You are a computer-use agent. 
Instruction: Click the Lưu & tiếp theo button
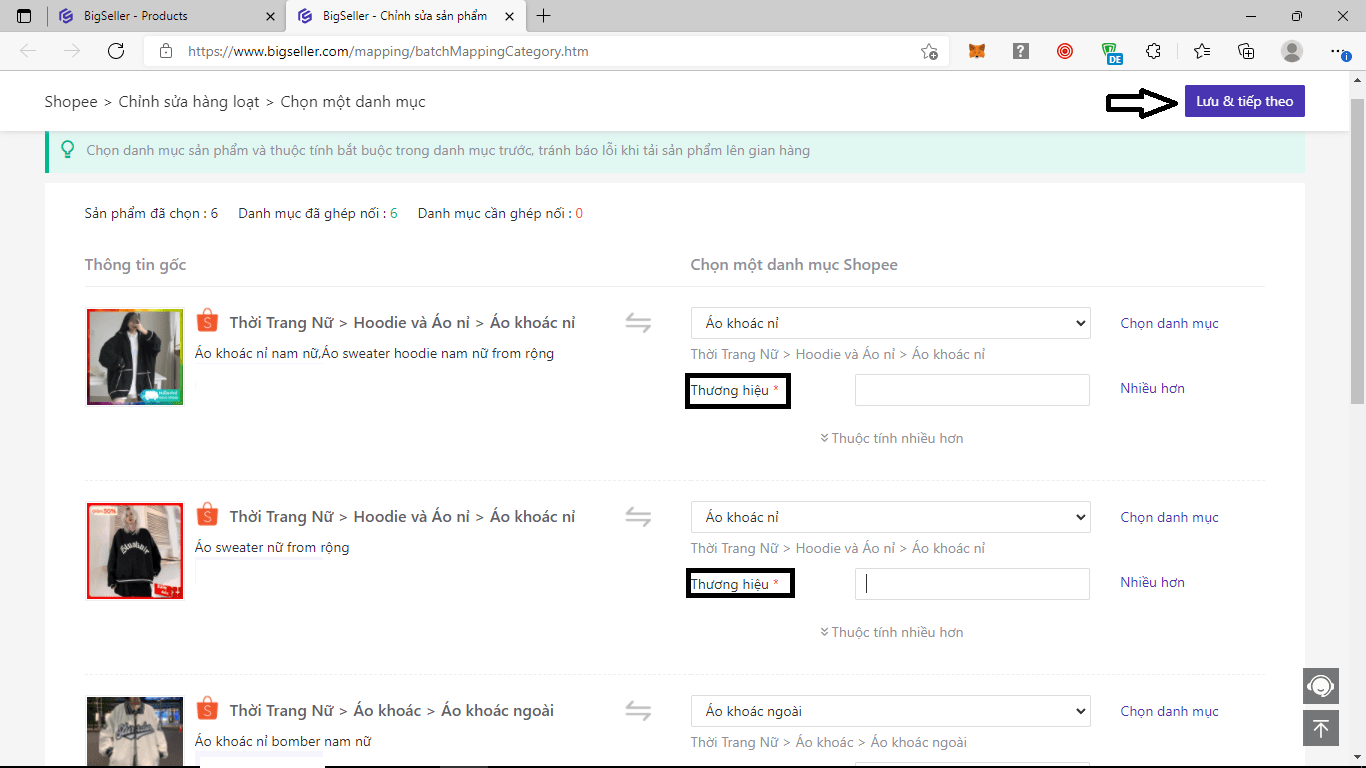click(1244, 101)
